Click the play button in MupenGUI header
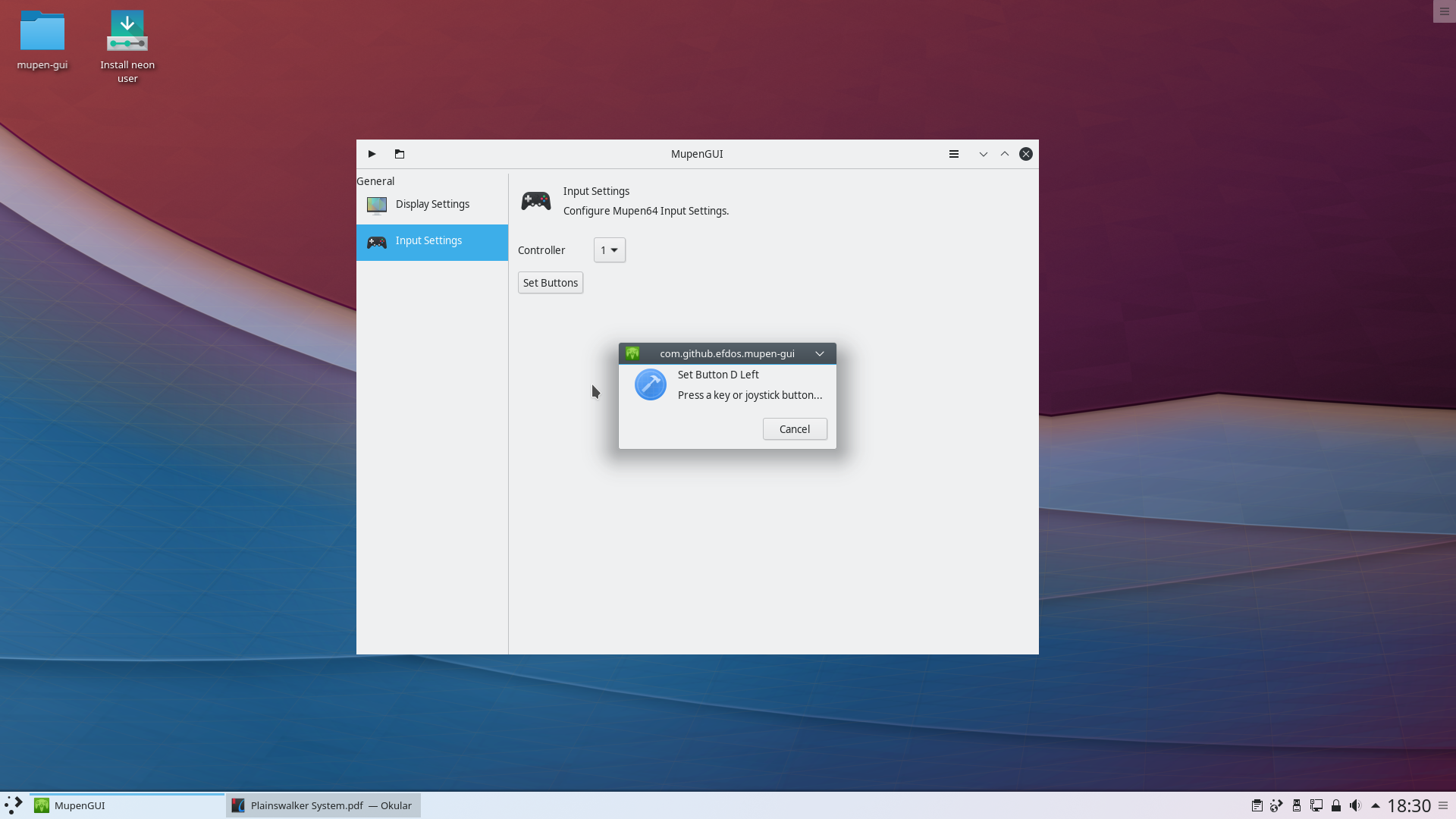 372,154
